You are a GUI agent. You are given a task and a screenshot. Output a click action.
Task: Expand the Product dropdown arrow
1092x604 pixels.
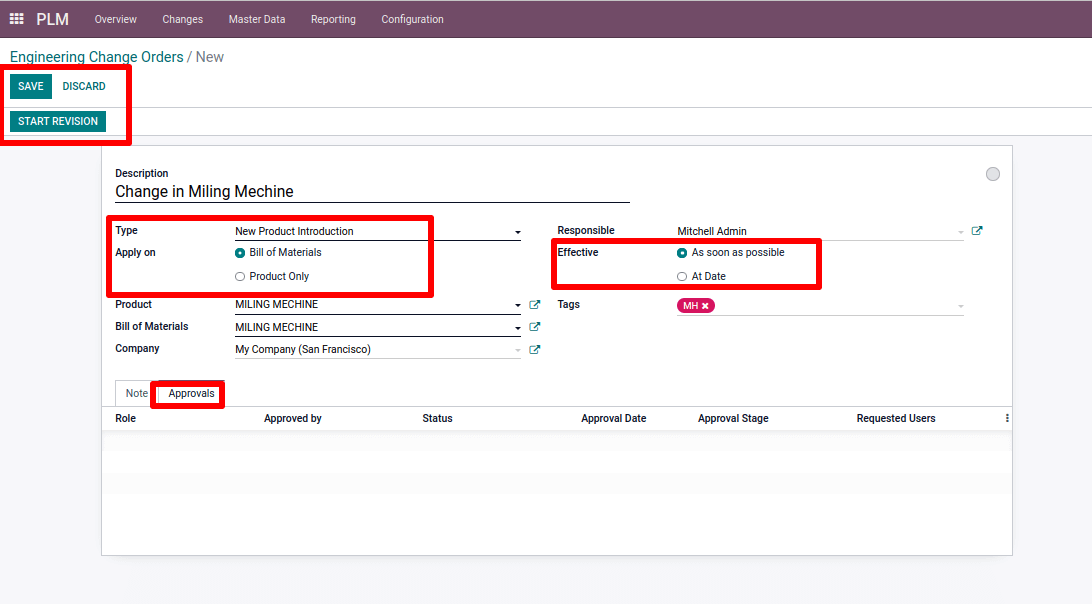[x=517, y=305]
